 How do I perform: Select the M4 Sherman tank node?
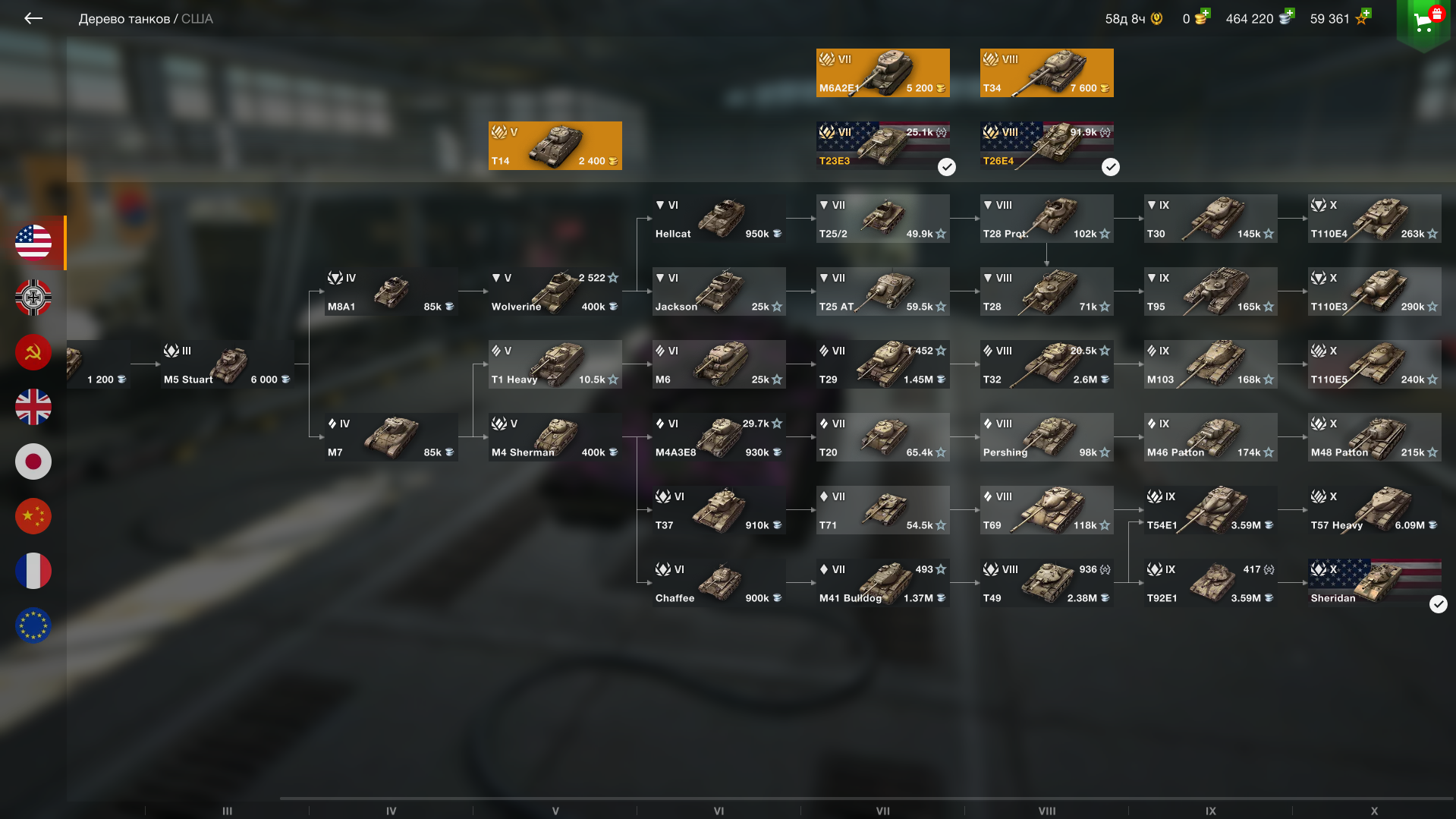pyautogui.click(x=555, y=437)
